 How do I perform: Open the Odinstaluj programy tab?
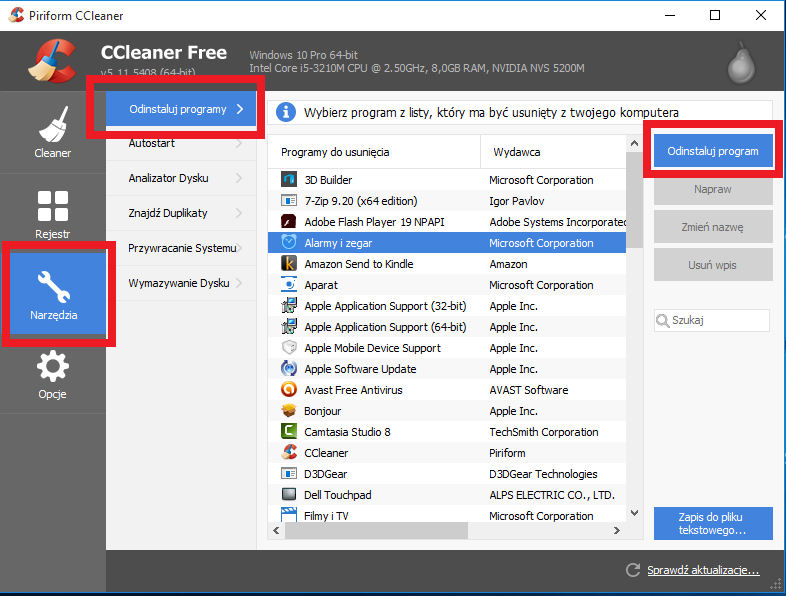coord(181,109)
